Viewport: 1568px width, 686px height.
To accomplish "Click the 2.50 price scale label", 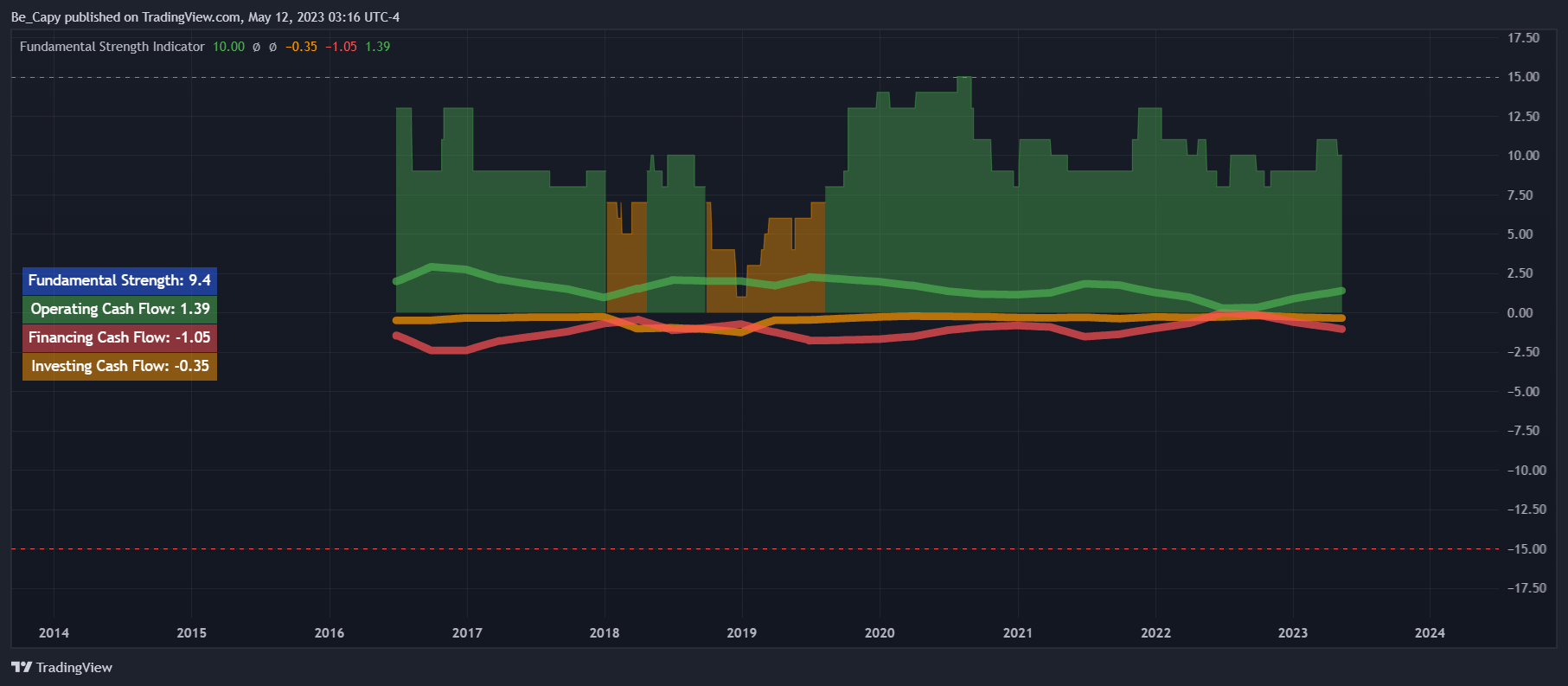I will [x=1520, y=273].
